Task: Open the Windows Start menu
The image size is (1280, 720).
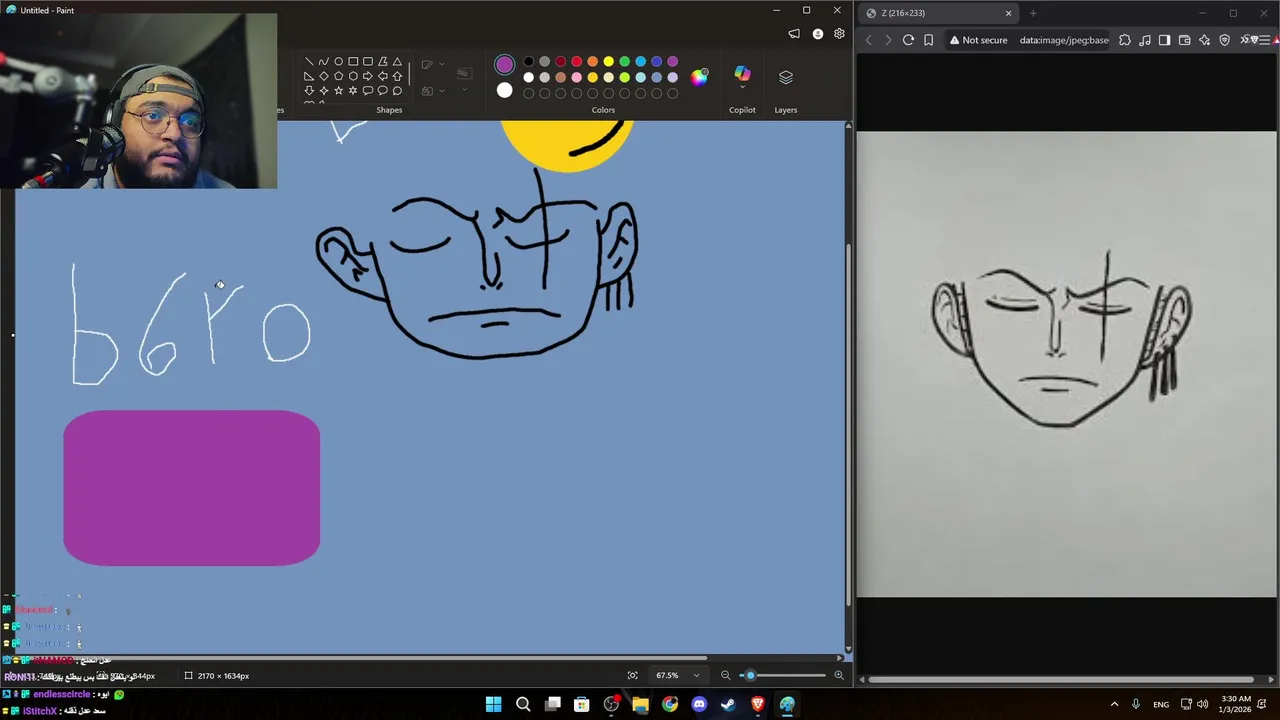Action: click(494, 704)
